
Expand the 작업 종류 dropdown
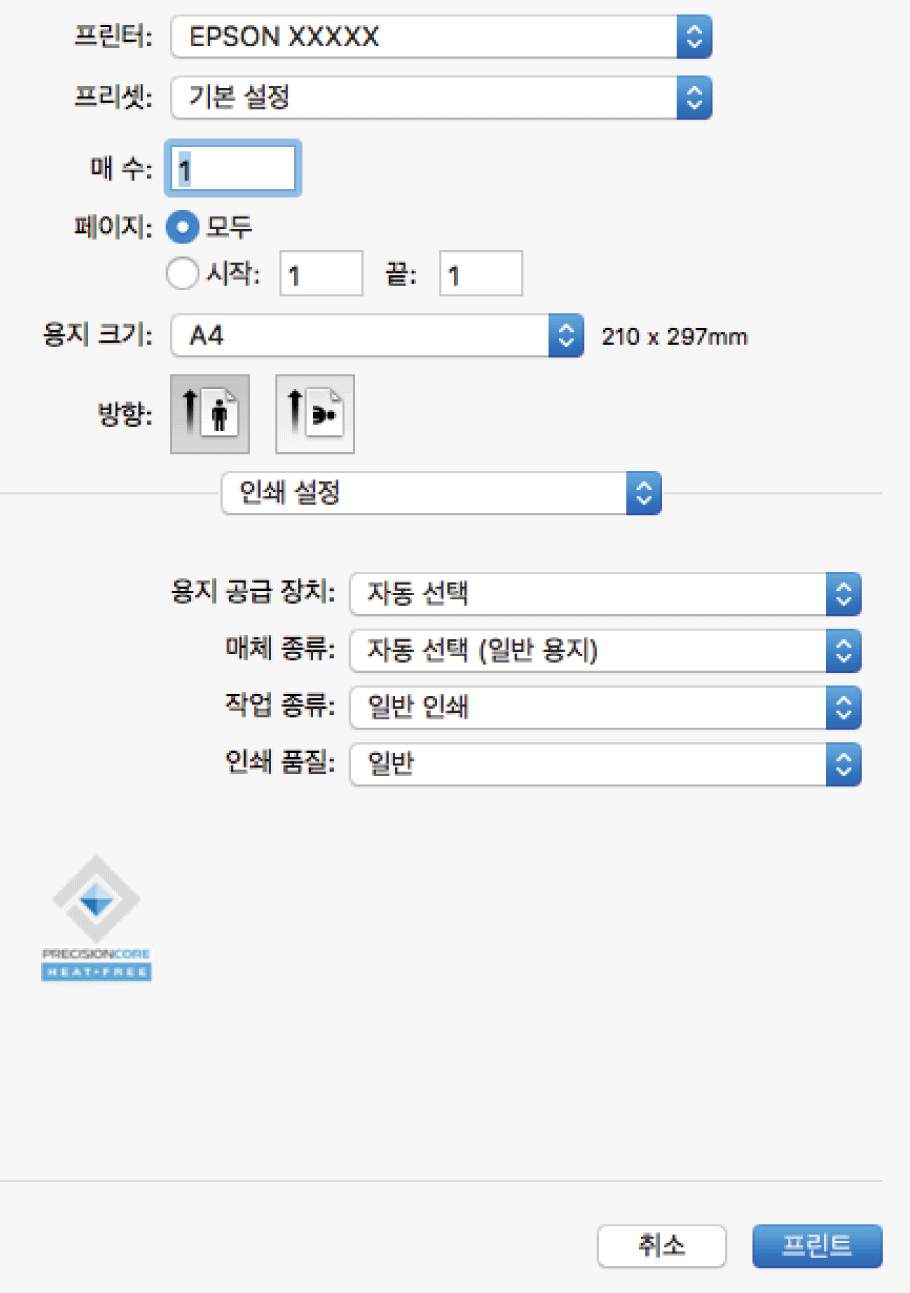(x=605, y=709)
